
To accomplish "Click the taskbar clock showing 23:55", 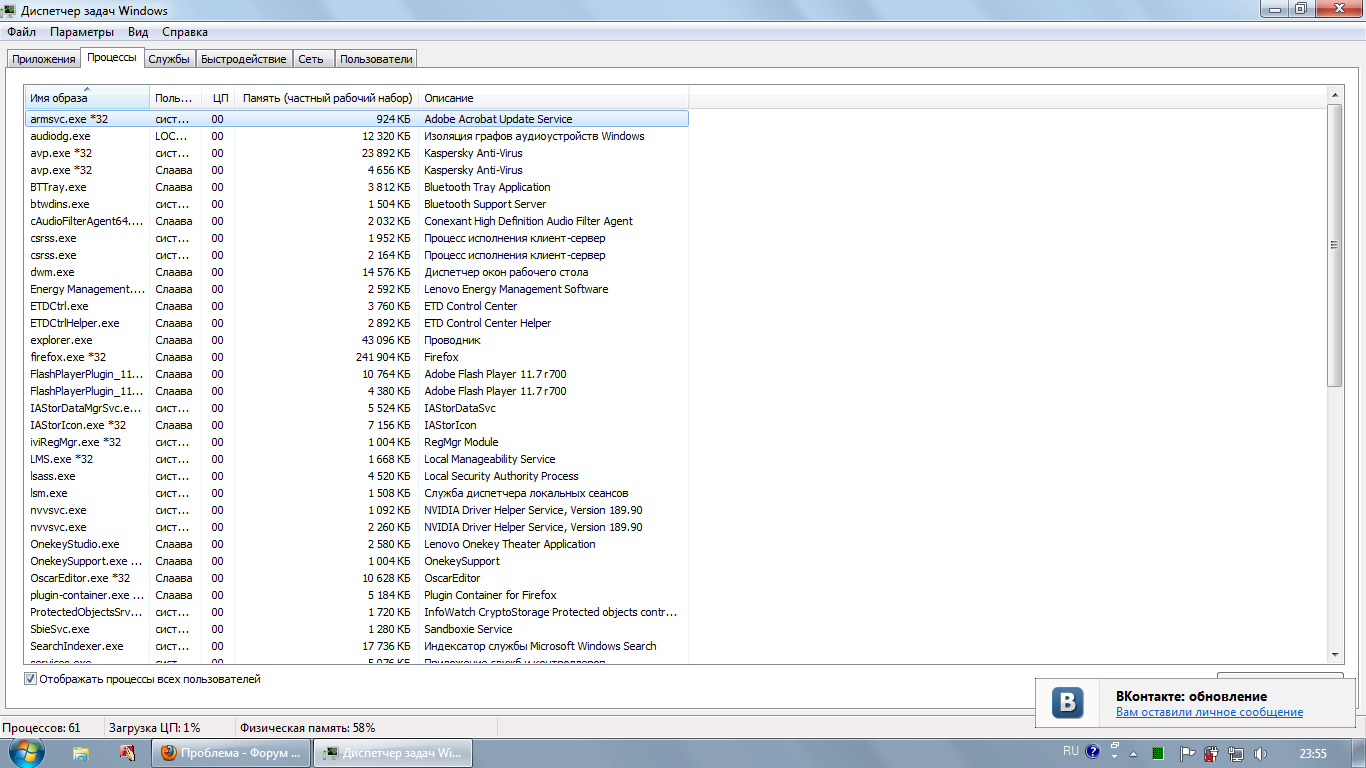I will [1312, 753].
